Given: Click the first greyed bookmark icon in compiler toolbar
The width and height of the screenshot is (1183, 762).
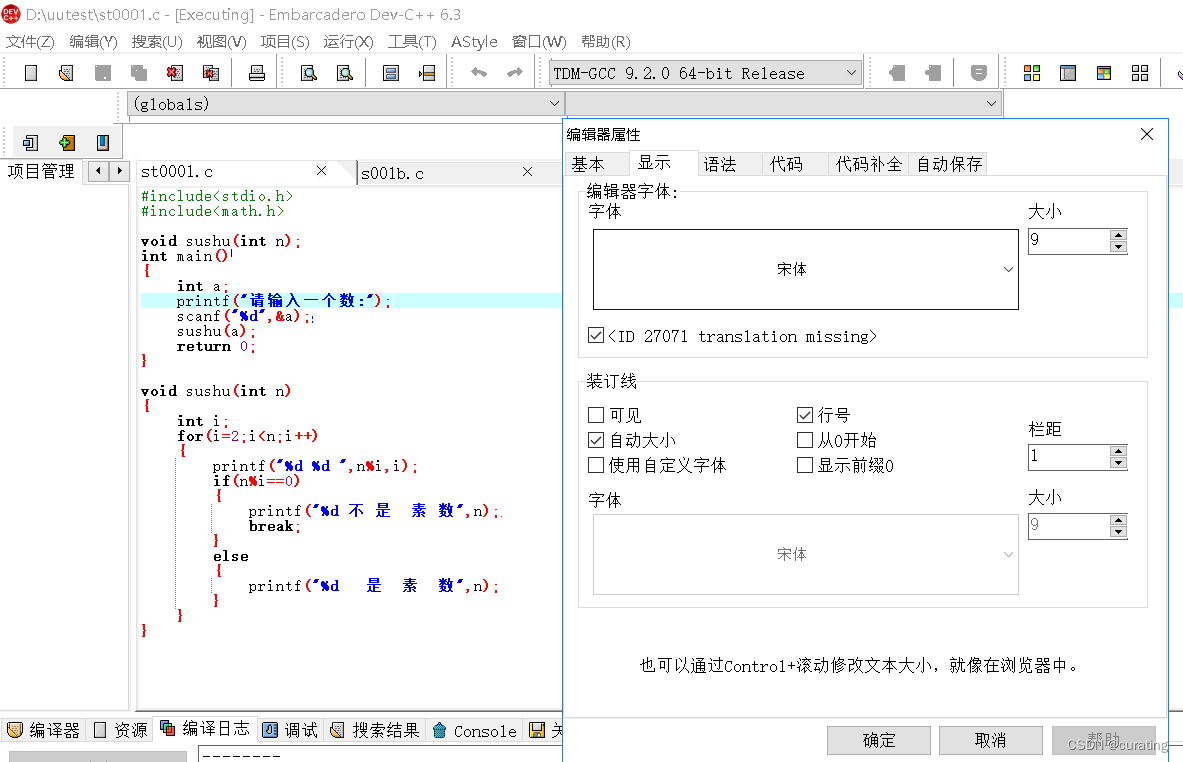Looking at the screenshot, I should pos(896,73).
